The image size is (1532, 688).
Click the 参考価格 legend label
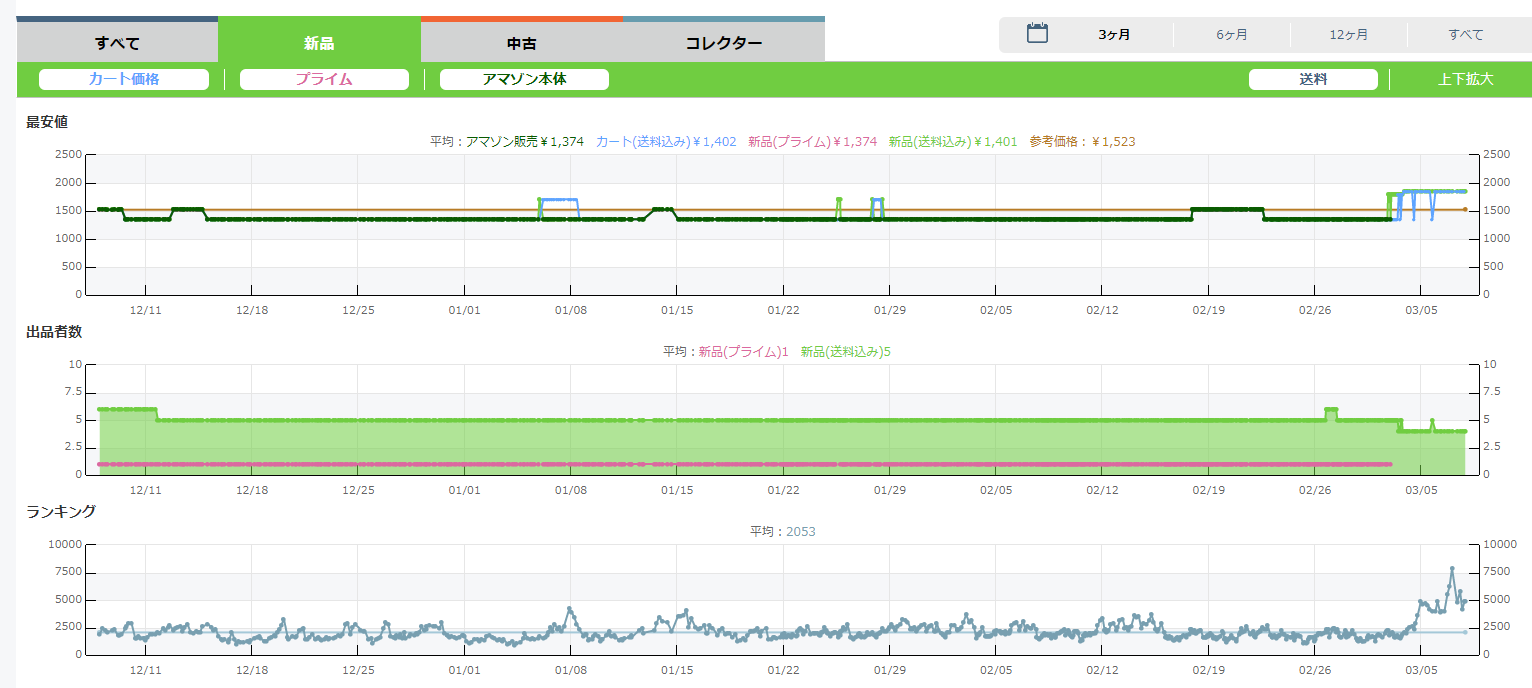pos(1082,142)
